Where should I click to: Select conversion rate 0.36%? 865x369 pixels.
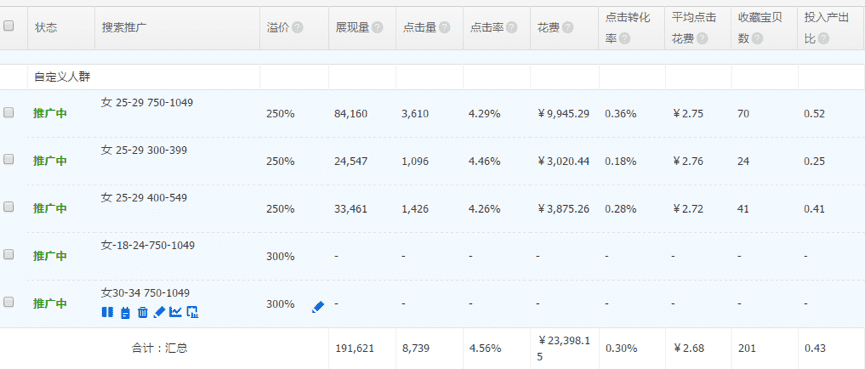click(x=621, y=114)
